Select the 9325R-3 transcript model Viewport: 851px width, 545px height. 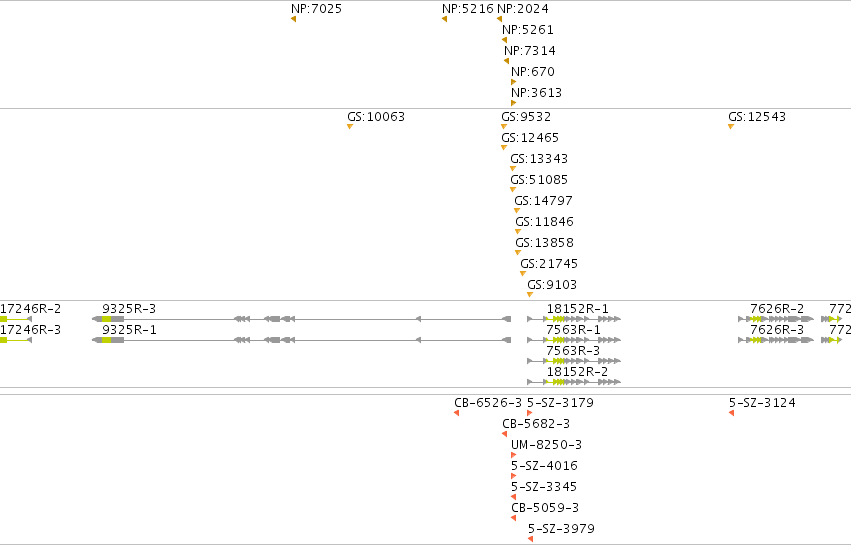coord(302,319)
